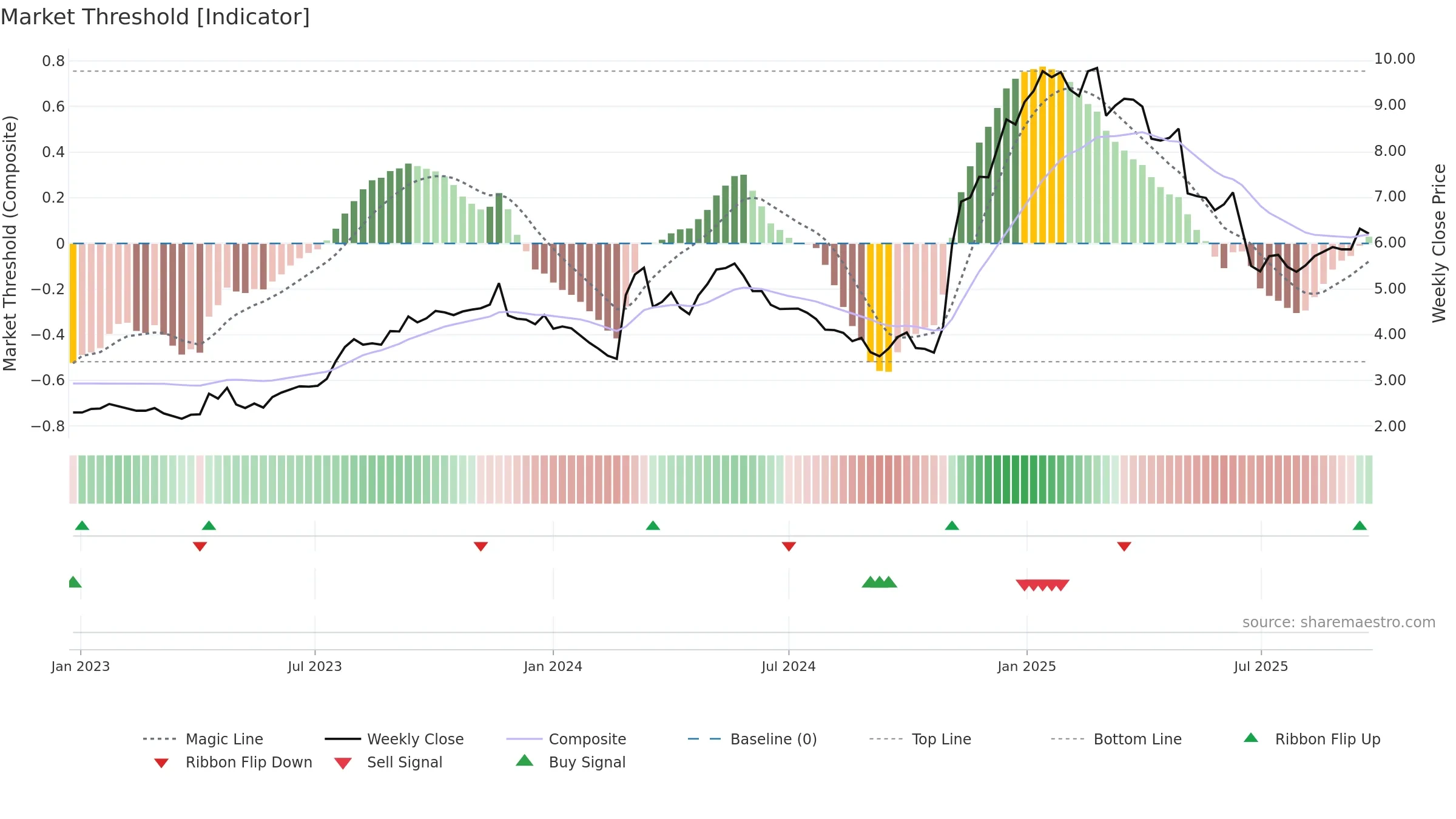
Task: Click the 2.00 right axis tick
Action: tap(1390, 426)
